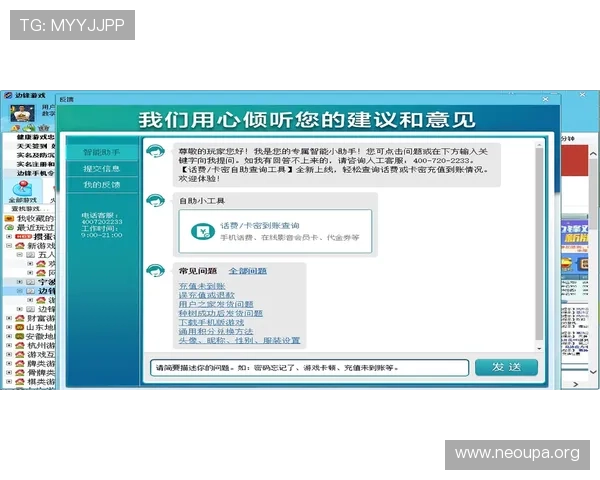Viewport: 600px width, 480px height.
Task: Click the 边锋游戏 logo icon in title bar
Action: click(x=8, y=95)
